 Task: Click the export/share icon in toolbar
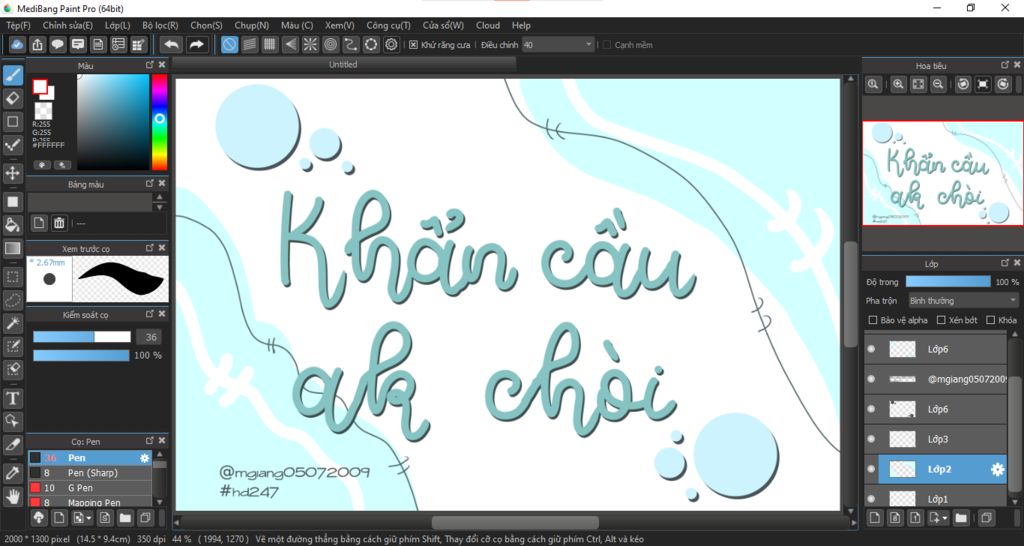38,44
